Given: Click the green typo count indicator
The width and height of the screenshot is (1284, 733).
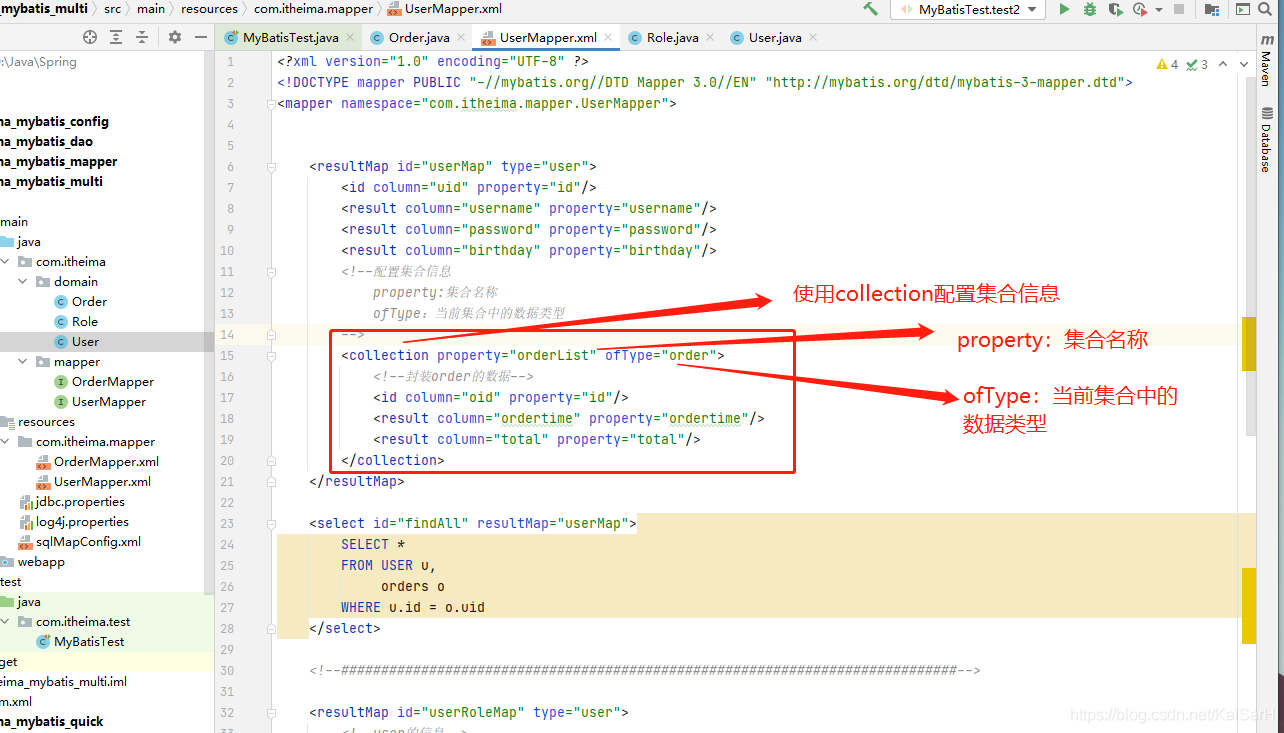Looking at the screenshot, I should tap(1197, 64).
